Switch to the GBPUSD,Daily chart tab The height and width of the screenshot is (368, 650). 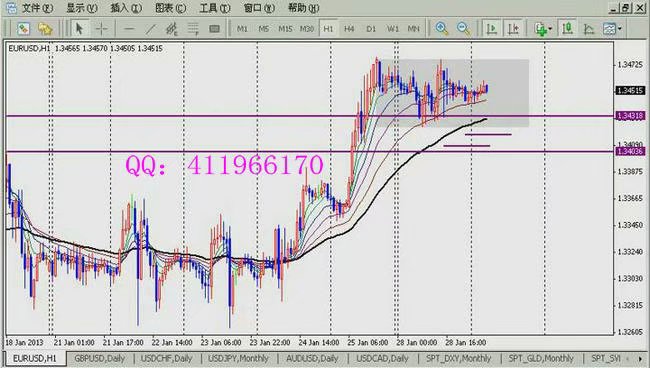pyautogui.click(x=99, y=358)
